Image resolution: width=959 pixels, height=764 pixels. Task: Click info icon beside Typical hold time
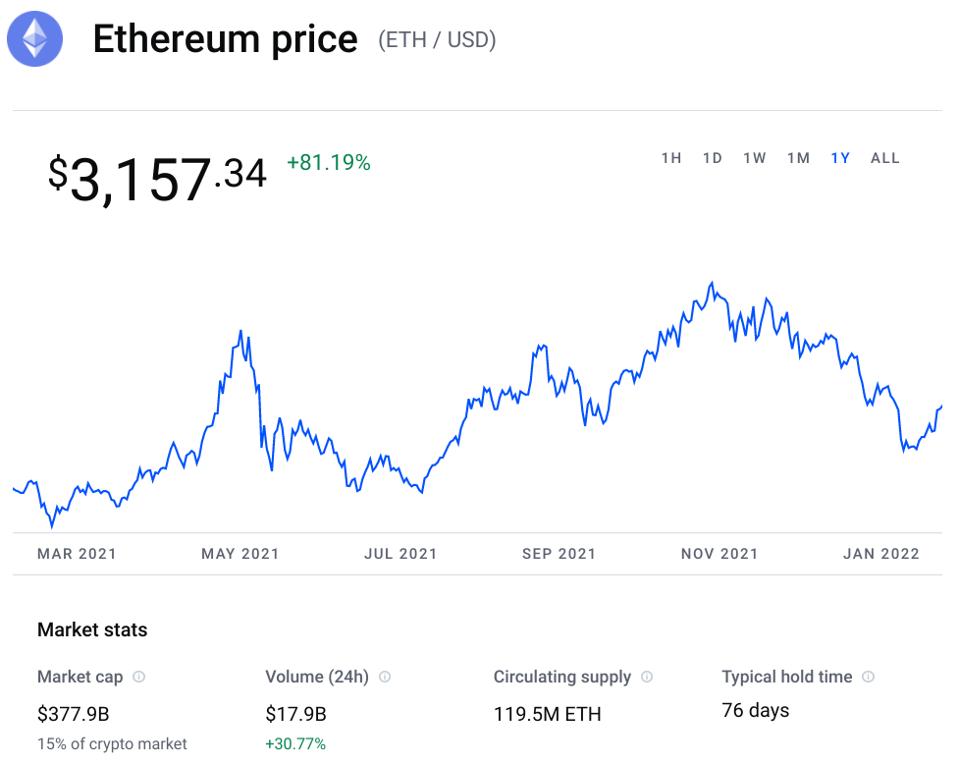[868, 677]
